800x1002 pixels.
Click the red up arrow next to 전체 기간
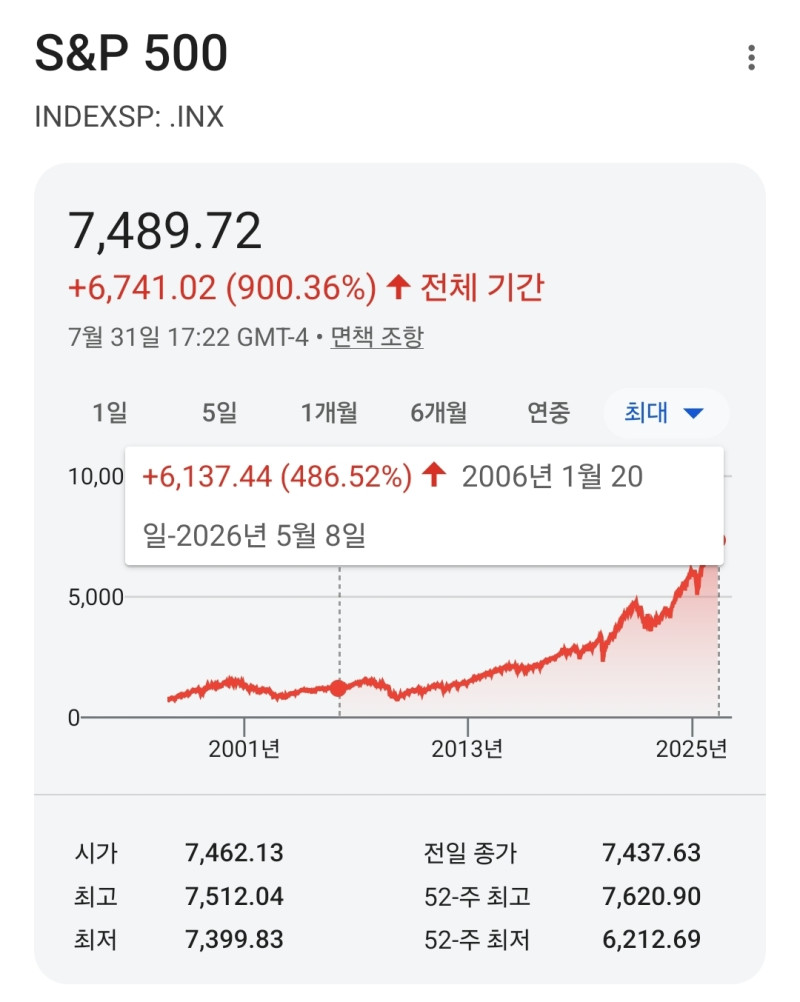[398, 287]
